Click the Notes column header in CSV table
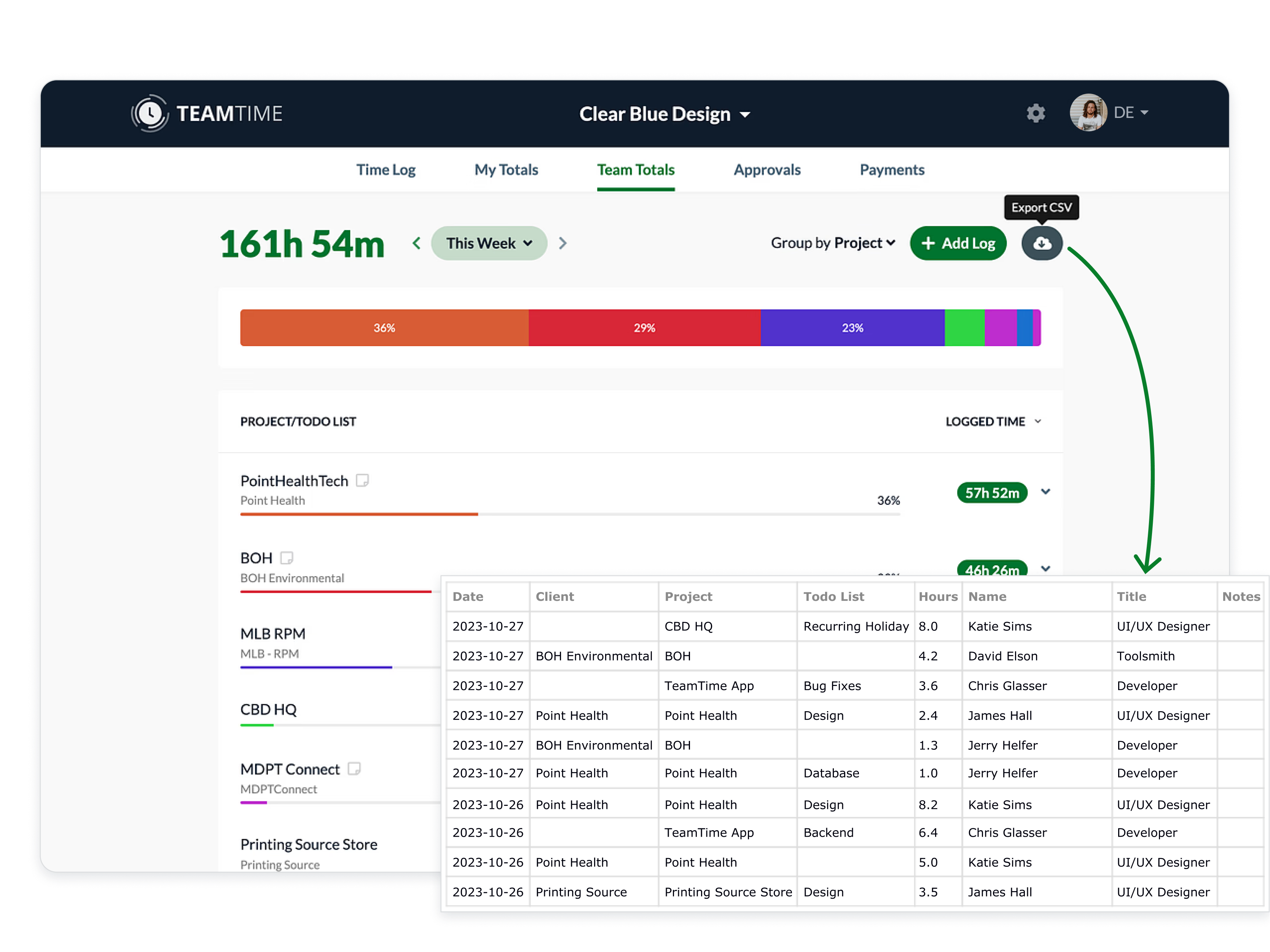The width and height of the screenshot is (1270, 952). click(x=1241, y=597)
